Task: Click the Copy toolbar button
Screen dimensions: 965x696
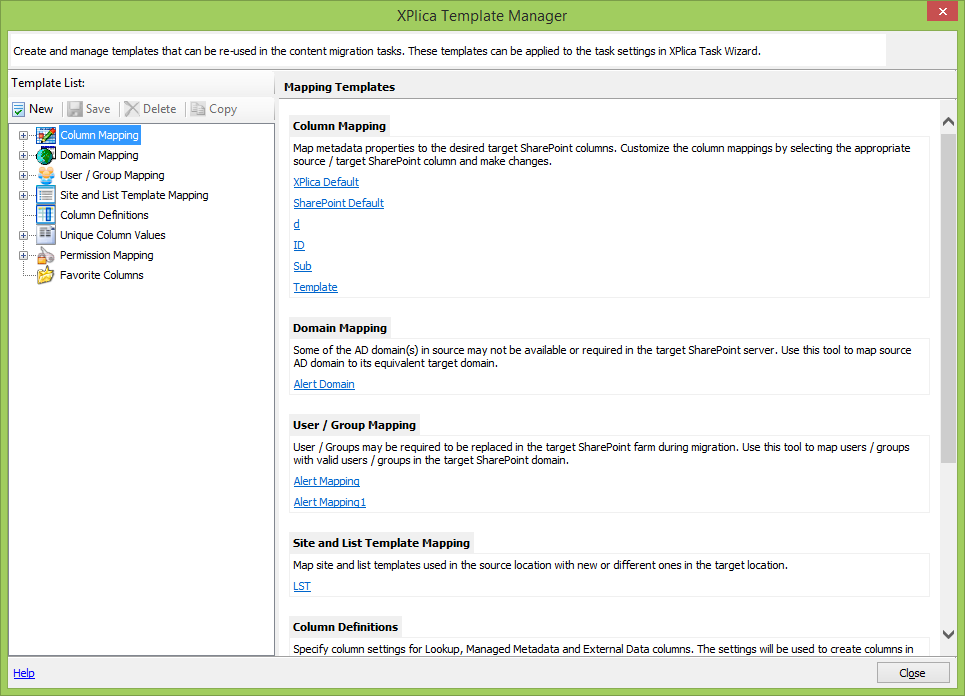Action: pyautogui.click(x=214, y=109)
